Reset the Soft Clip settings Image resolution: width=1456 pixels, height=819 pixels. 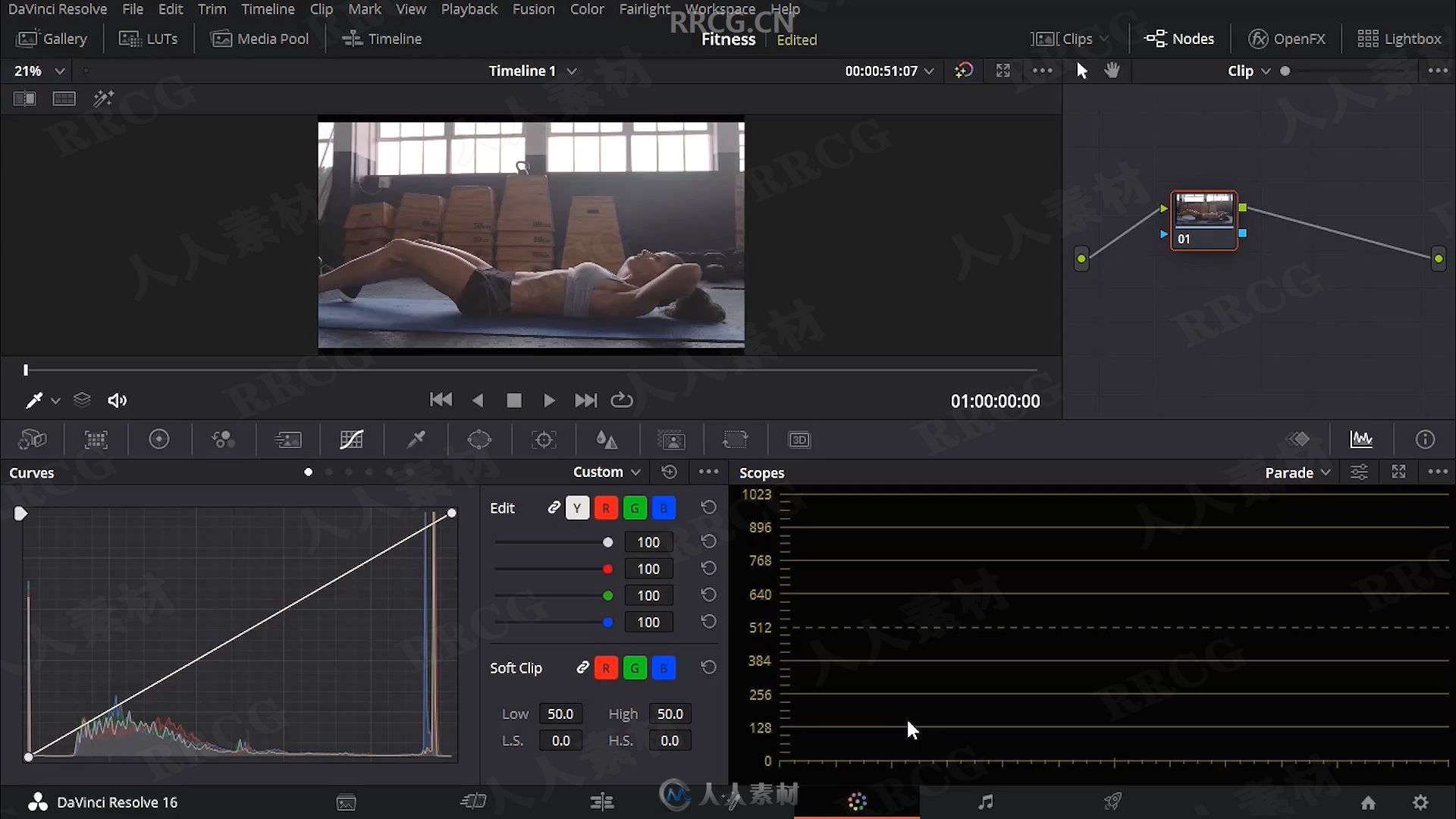point(710,667)
